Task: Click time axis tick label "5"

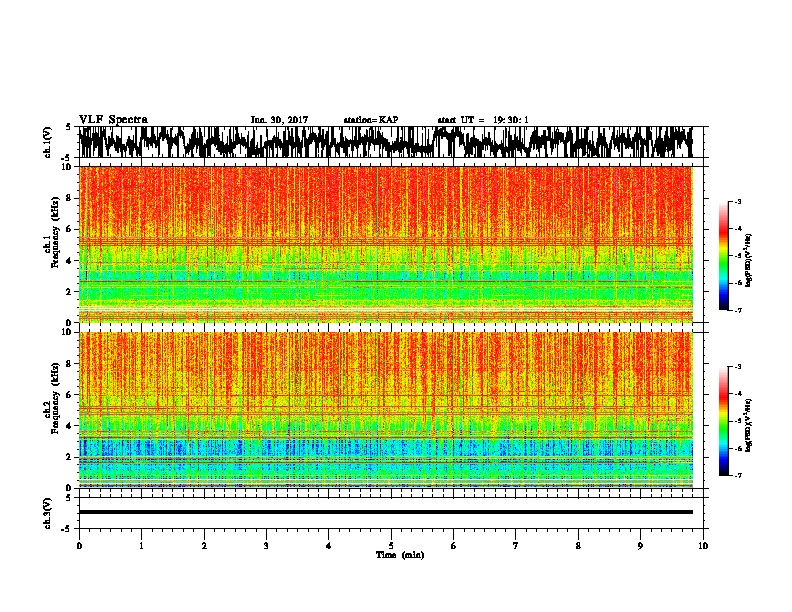Action: point(391,546)
